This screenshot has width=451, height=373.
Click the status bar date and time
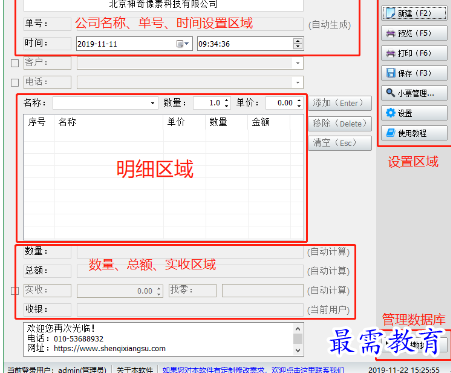point(404,370)
